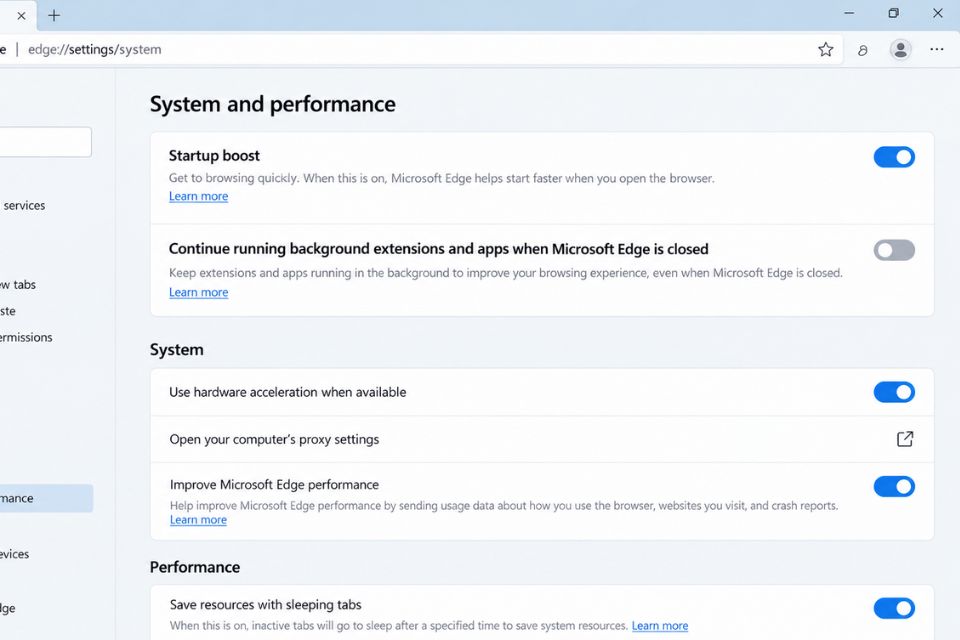Disable Save resources with sleeping tabs toggle

pyautogui.click(x=894, y=608)
